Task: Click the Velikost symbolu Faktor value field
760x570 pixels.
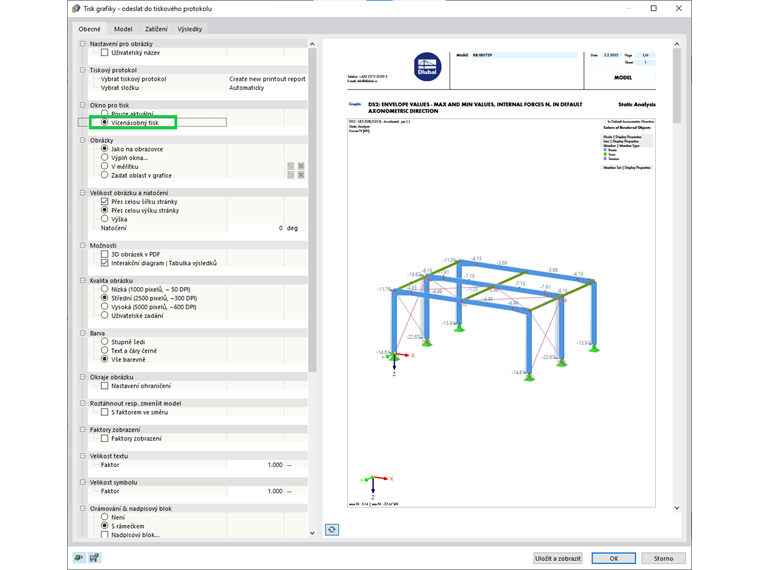Action: (255, 491)
